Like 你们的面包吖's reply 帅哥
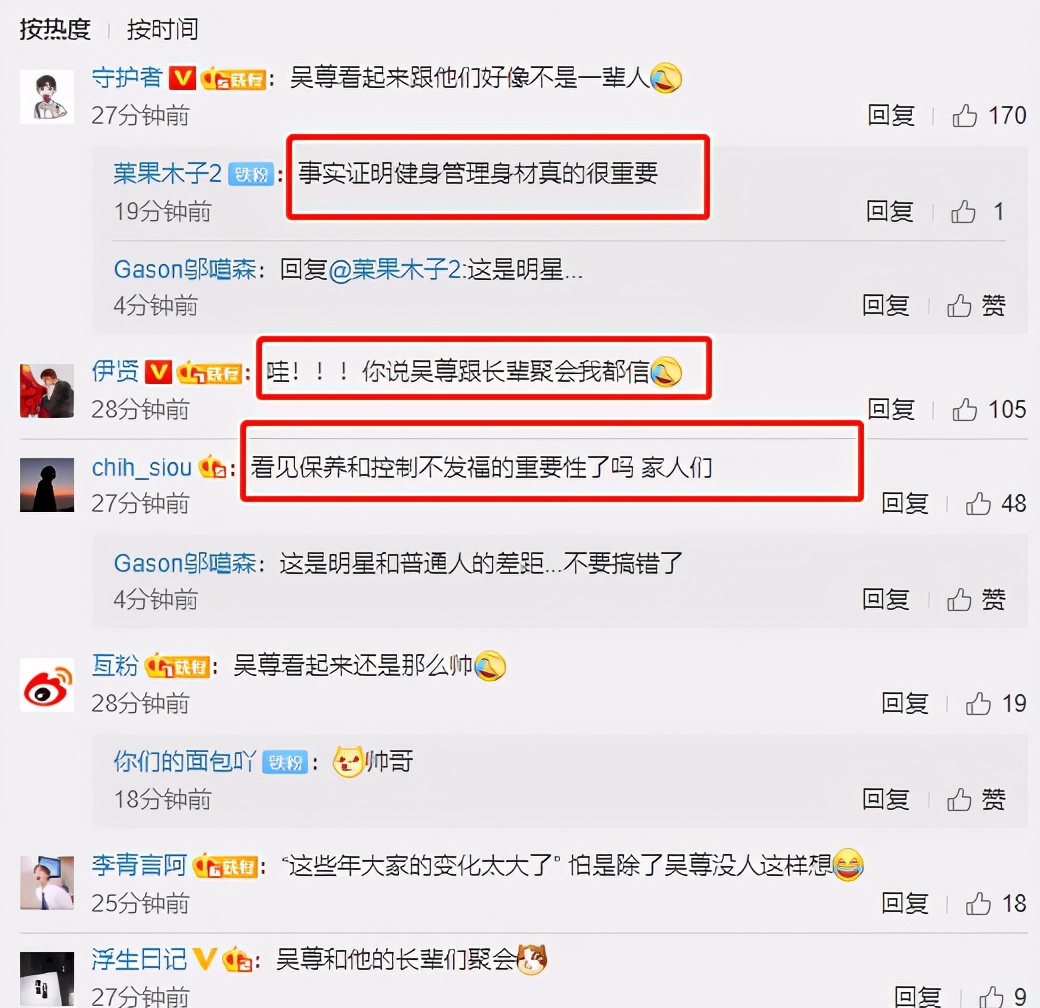1040x1008 pixels. pyautogui.click(x=959, y=799)
